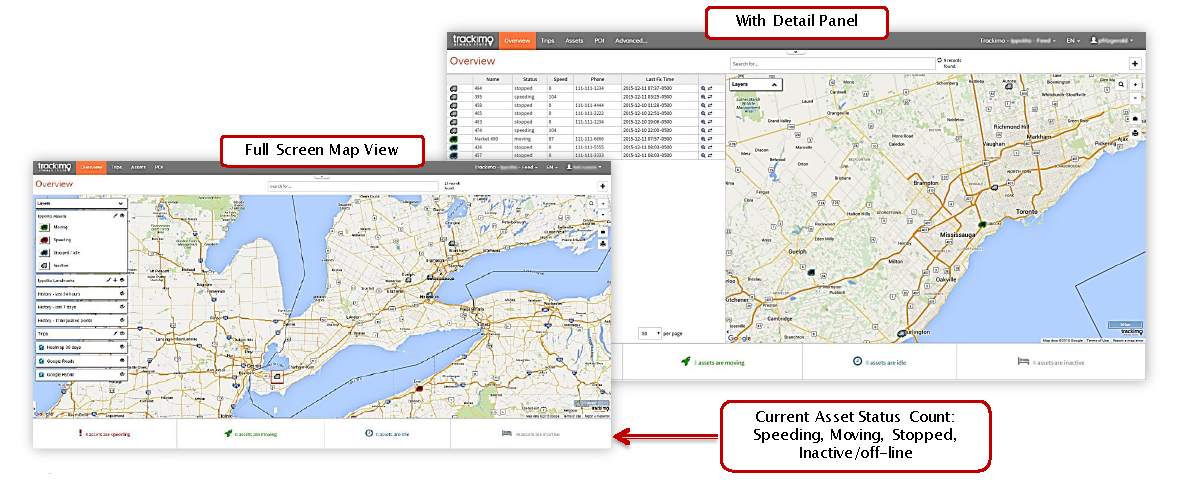The height and width of the screenshot is (497, 1180).
Task: Click Stopped / Idle legend entry in Layers panel
Action: [58, 252]
